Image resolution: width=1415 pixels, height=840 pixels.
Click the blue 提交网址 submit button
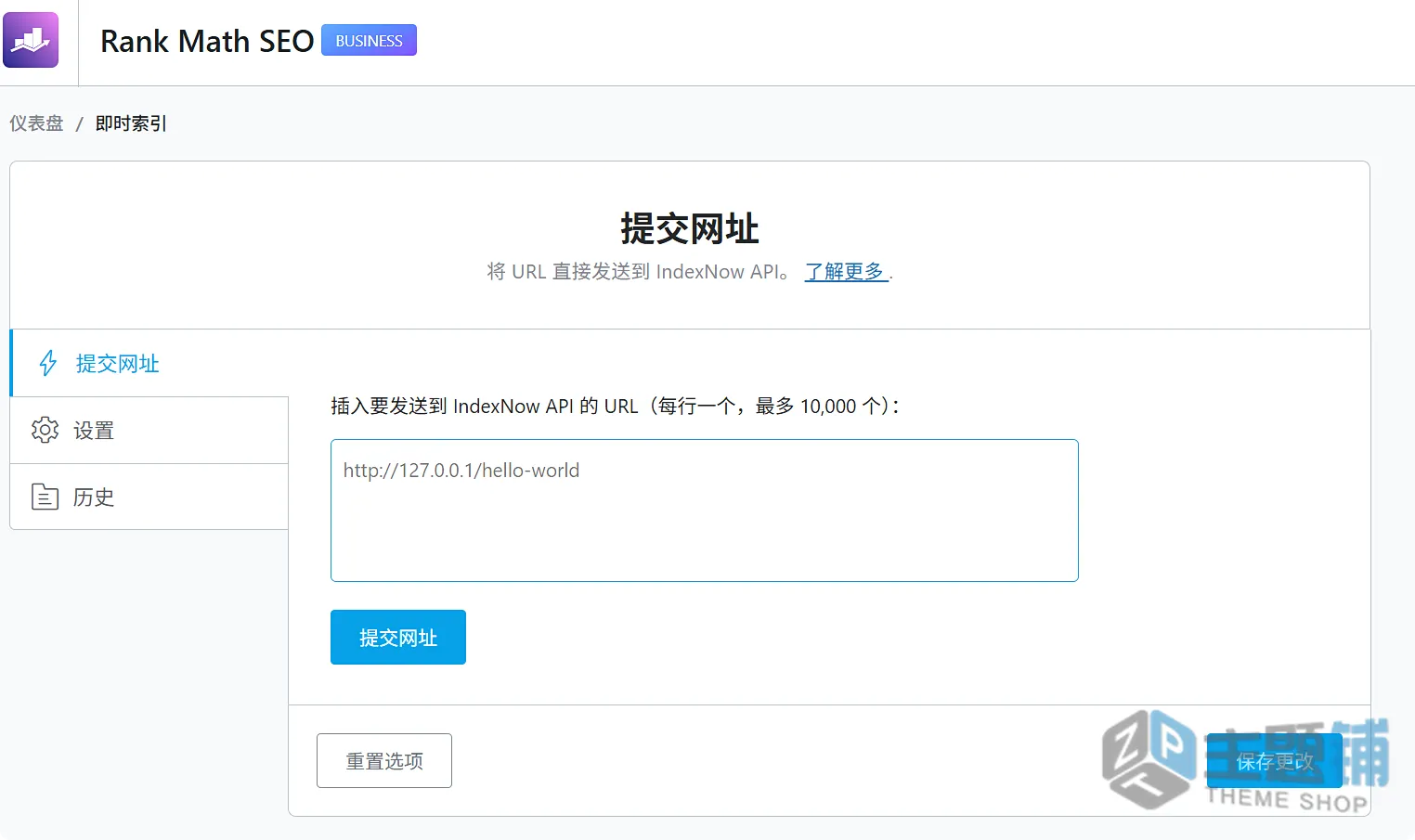[398, 637]
